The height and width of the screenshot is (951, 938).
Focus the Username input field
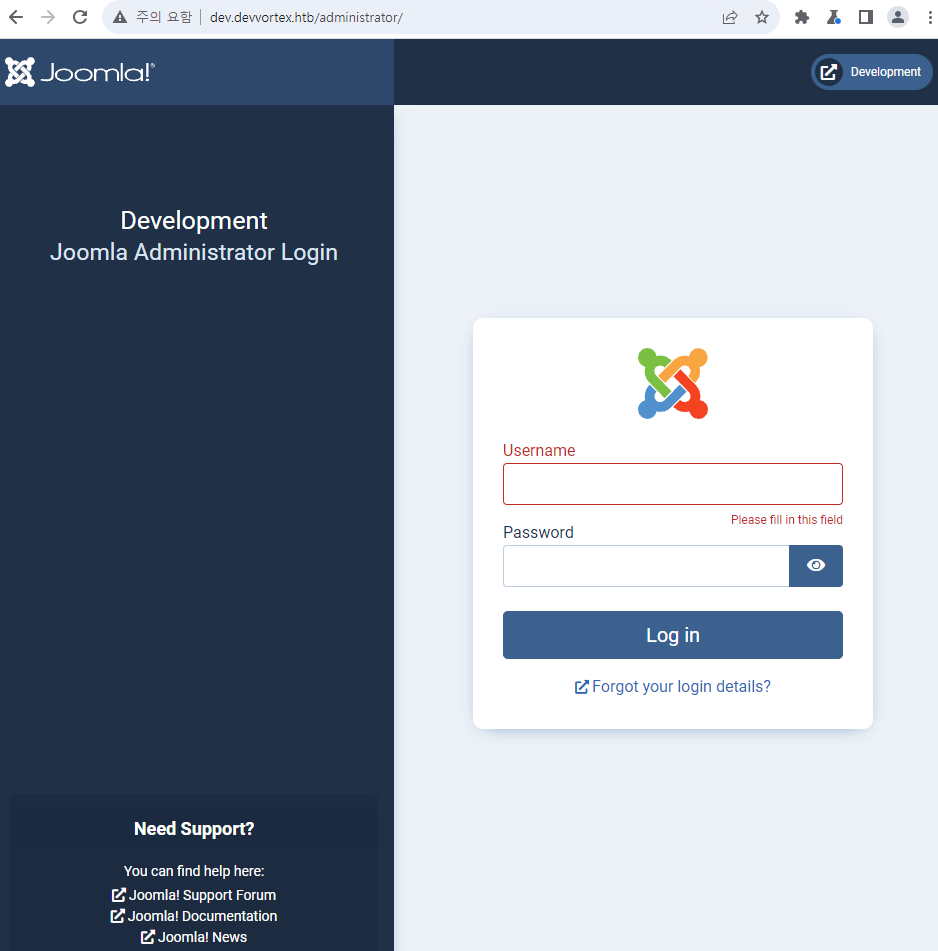(x=672, y=484)
